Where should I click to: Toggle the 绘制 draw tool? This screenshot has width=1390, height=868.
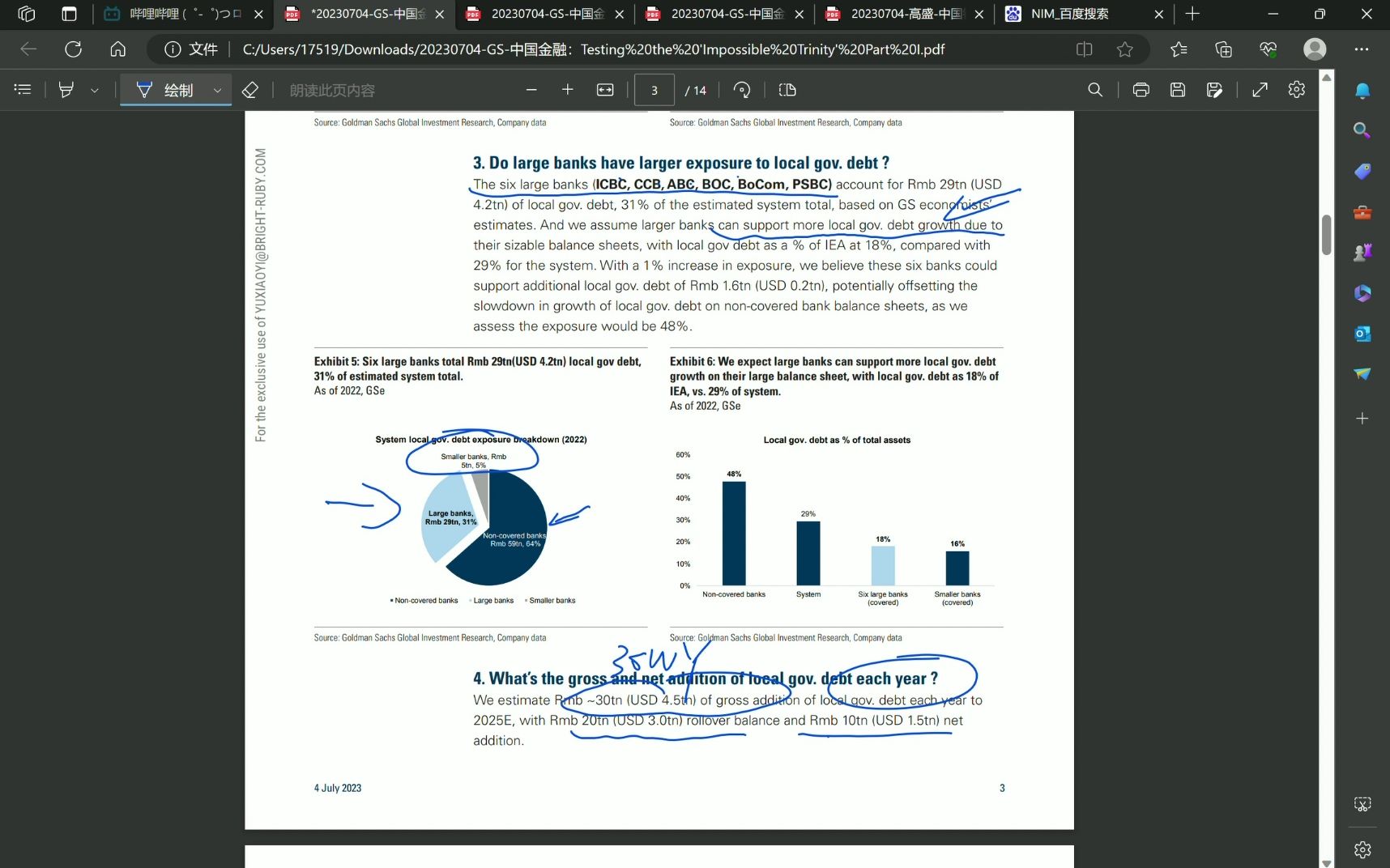[167, 90]
